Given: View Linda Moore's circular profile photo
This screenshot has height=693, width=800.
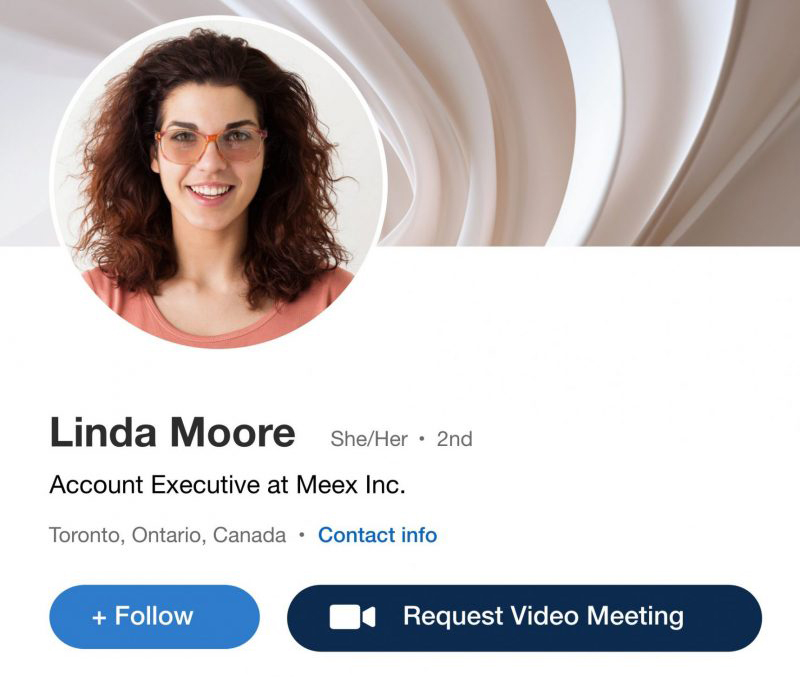Looking at the screenshot, I should pos(218,184).
